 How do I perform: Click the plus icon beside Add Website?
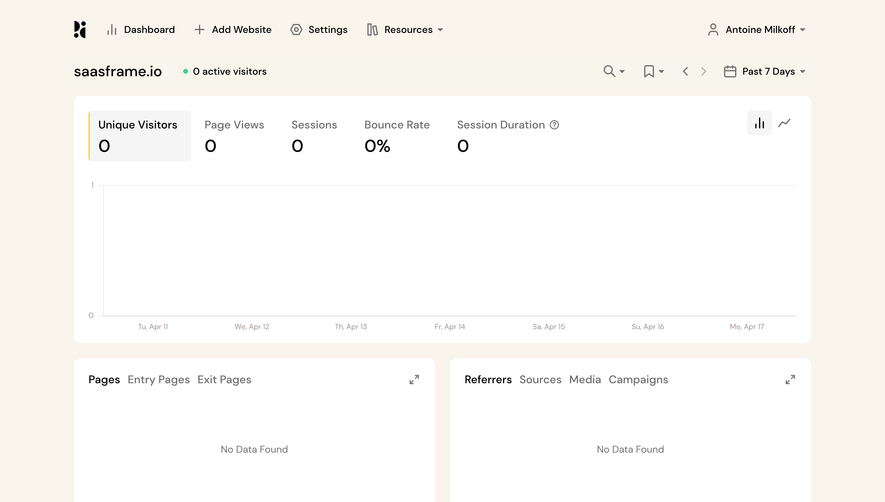199,29
